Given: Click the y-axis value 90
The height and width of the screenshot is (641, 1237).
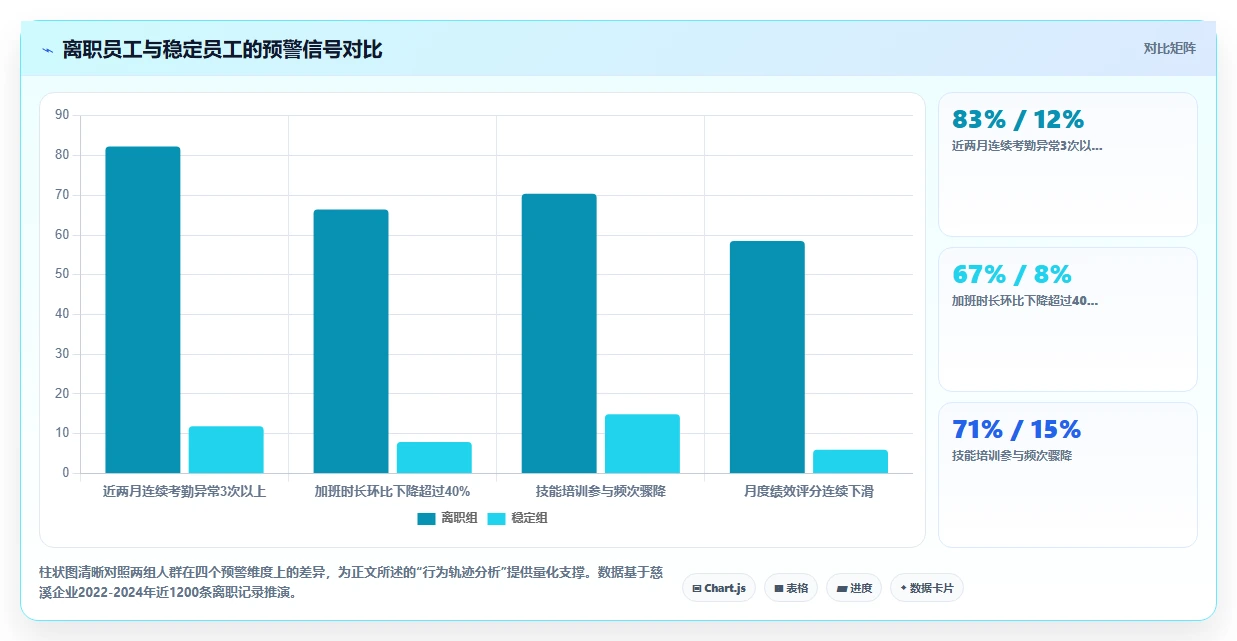Looking at the screenshot, I should [62, 115].
